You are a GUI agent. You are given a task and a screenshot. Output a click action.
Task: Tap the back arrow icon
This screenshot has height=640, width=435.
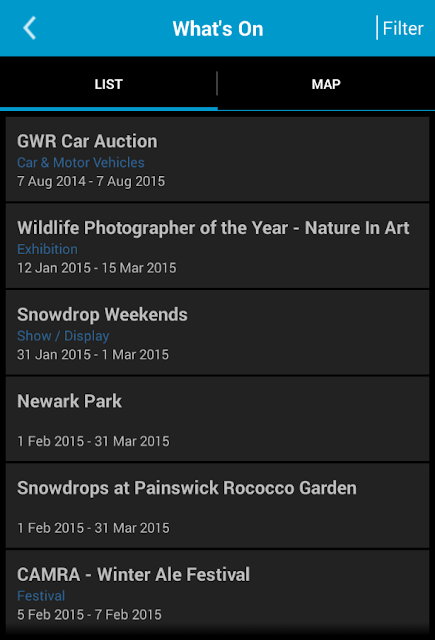coord(29,28)
